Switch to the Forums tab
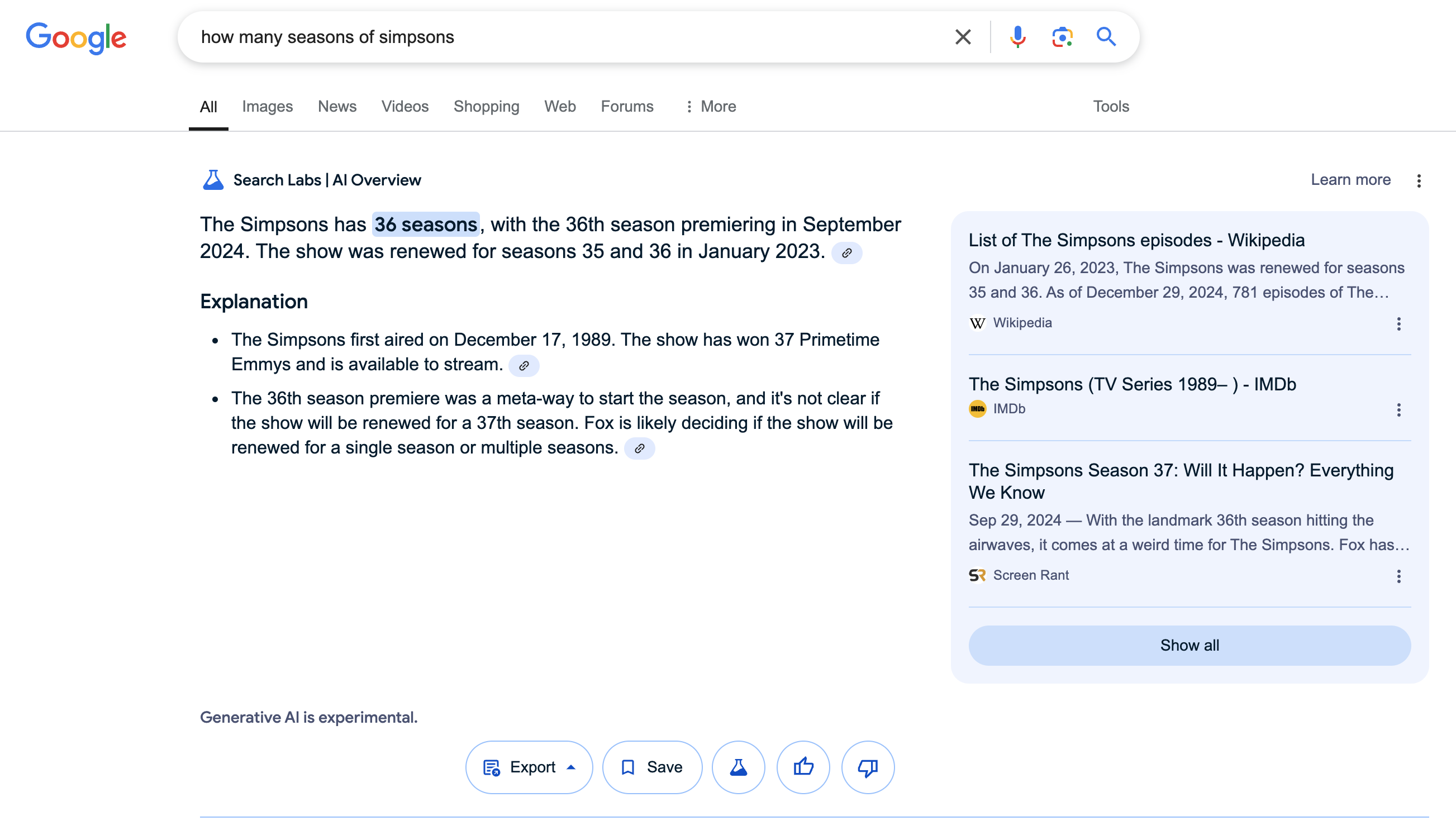Image resolution: width=1456 pixels, height=821 pixels. [627, 106]
